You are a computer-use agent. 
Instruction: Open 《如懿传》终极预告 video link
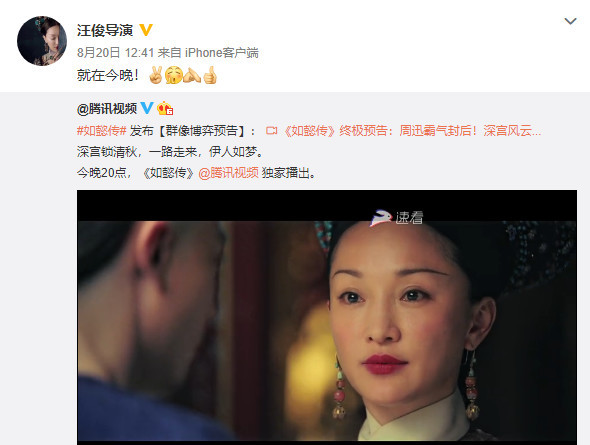(x=412, y=131)
